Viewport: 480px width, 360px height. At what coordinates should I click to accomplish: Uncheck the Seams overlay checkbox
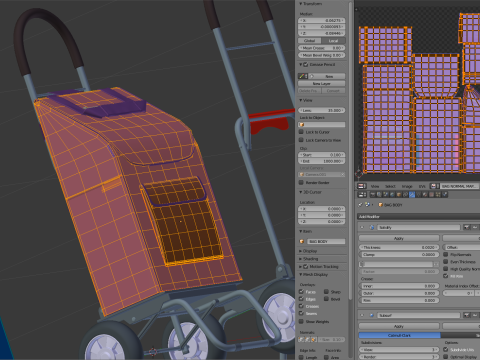point(301,313)
